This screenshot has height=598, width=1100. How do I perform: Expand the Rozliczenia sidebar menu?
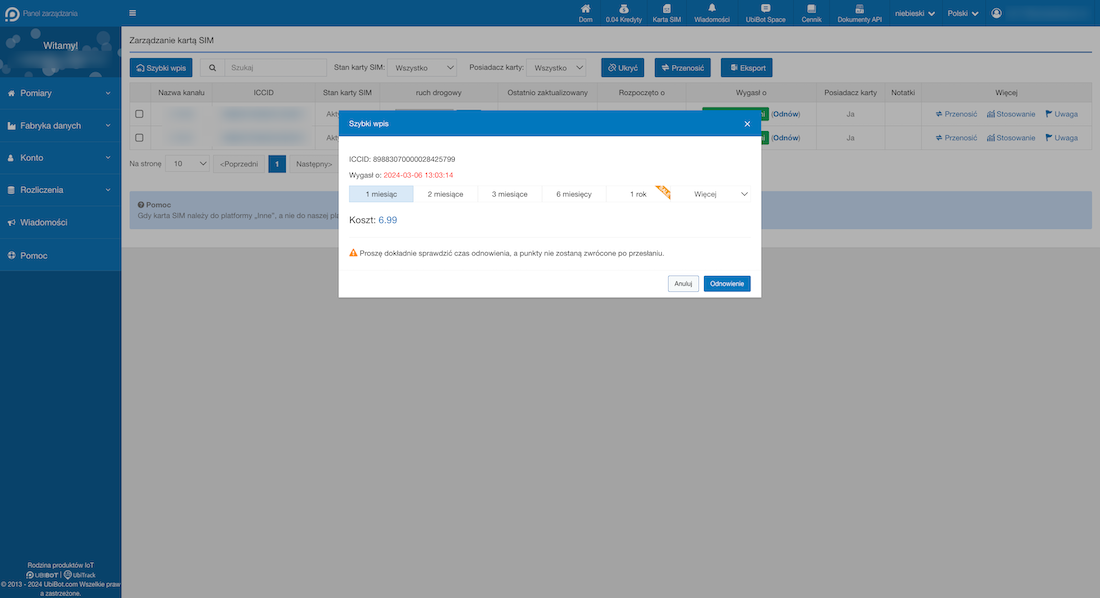point(60,190)
